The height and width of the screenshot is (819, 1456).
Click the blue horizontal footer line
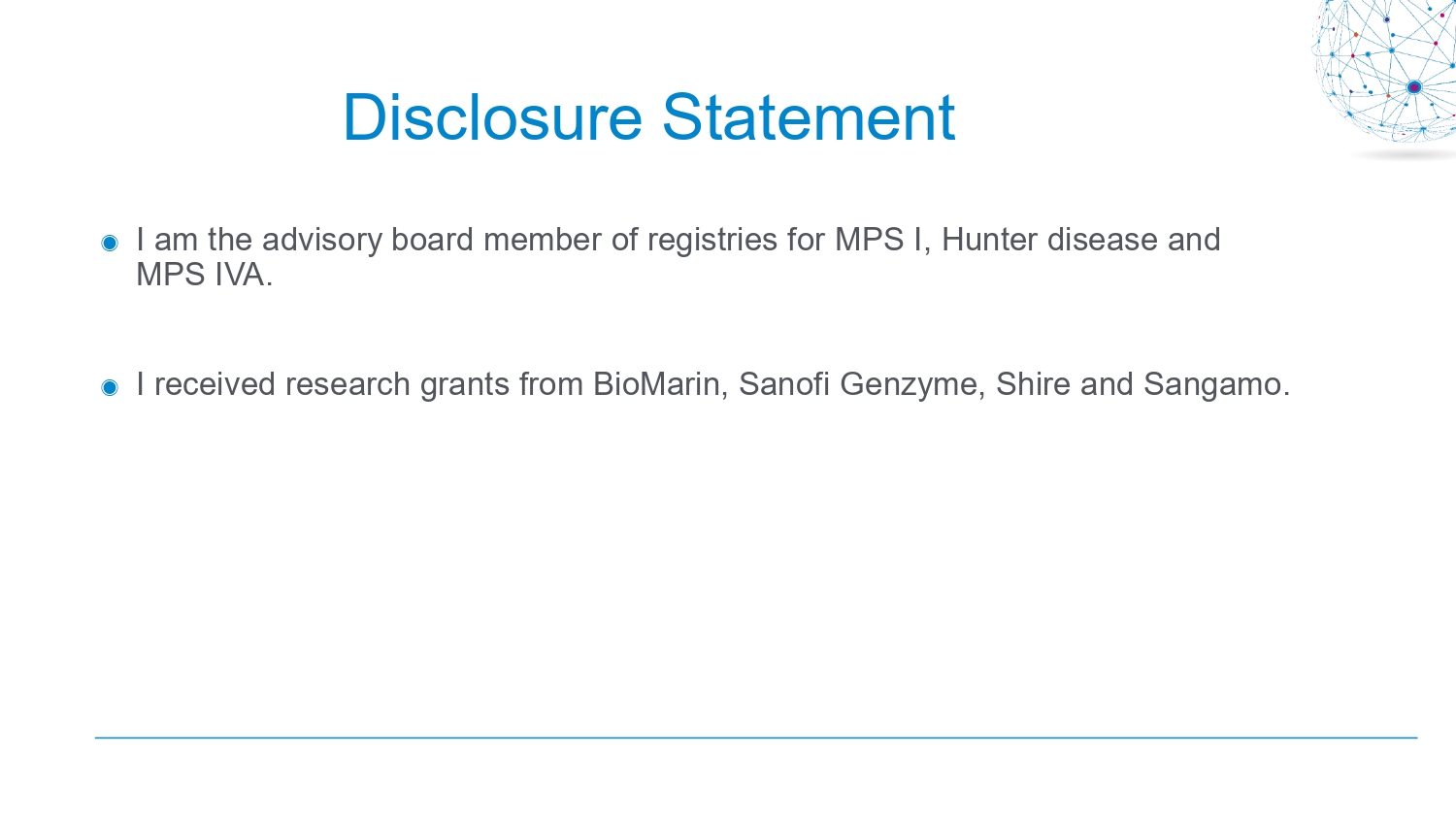point(756,737)
